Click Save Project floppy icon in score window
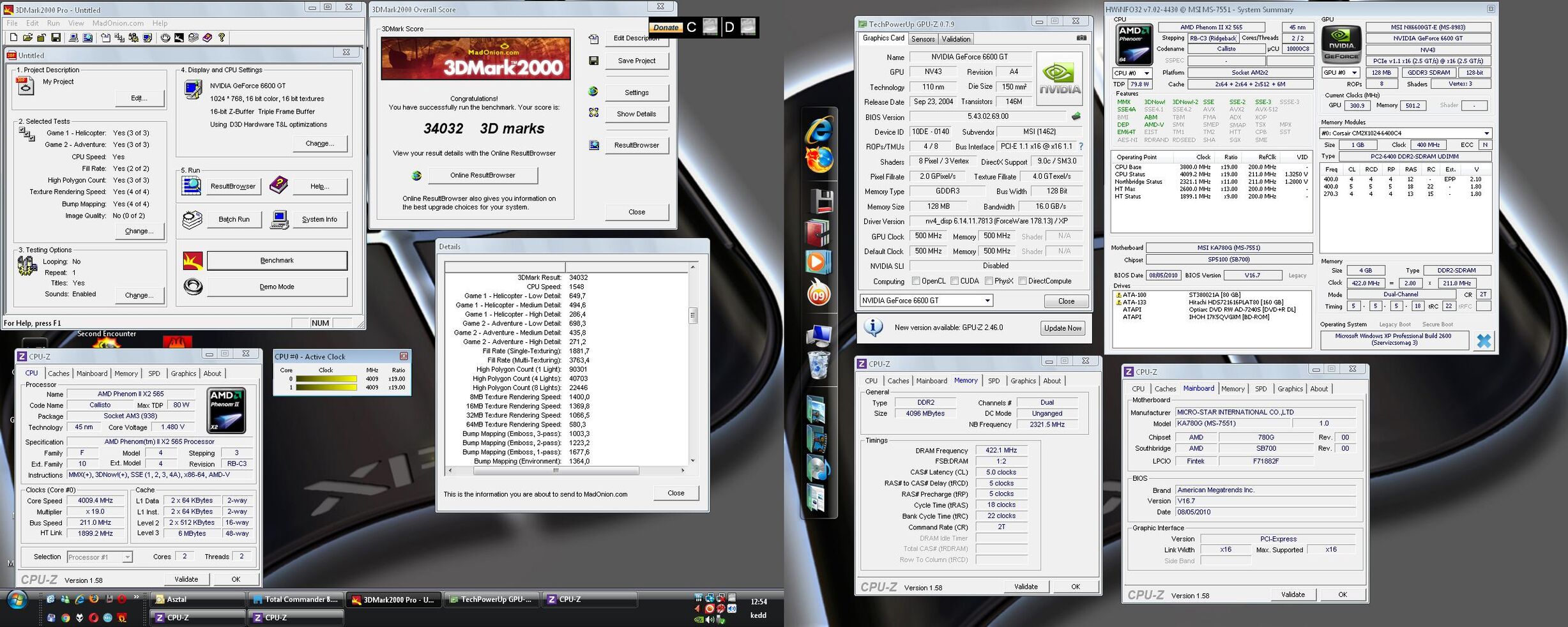This screenshot has width=1568, height=627. point(594,61)
